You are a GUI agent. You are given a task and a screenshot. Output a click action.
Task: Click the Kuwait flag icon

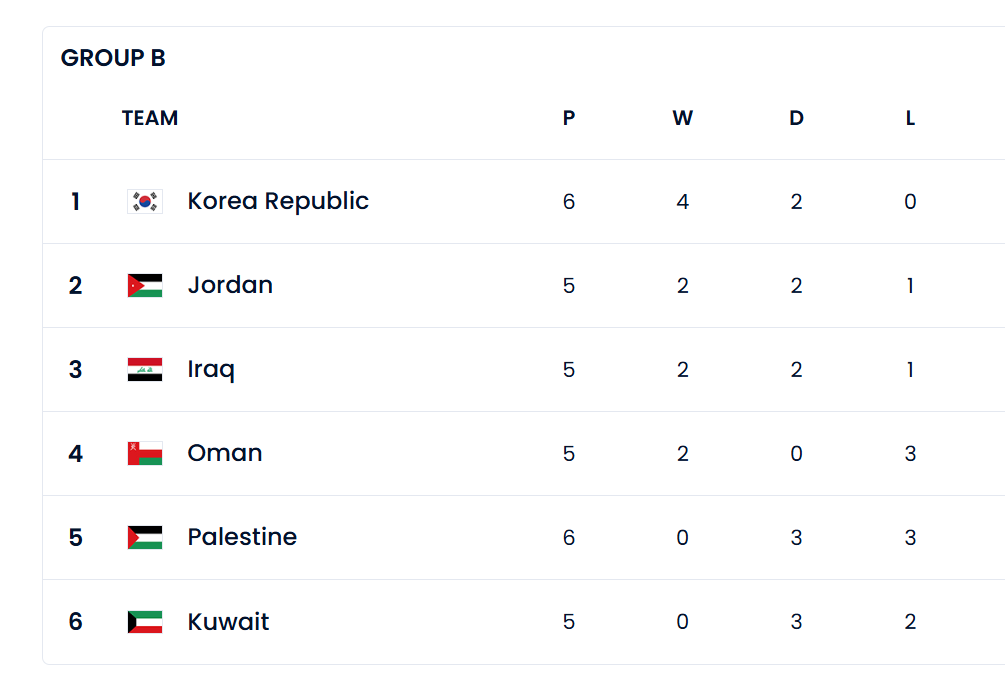coord(145,622)
